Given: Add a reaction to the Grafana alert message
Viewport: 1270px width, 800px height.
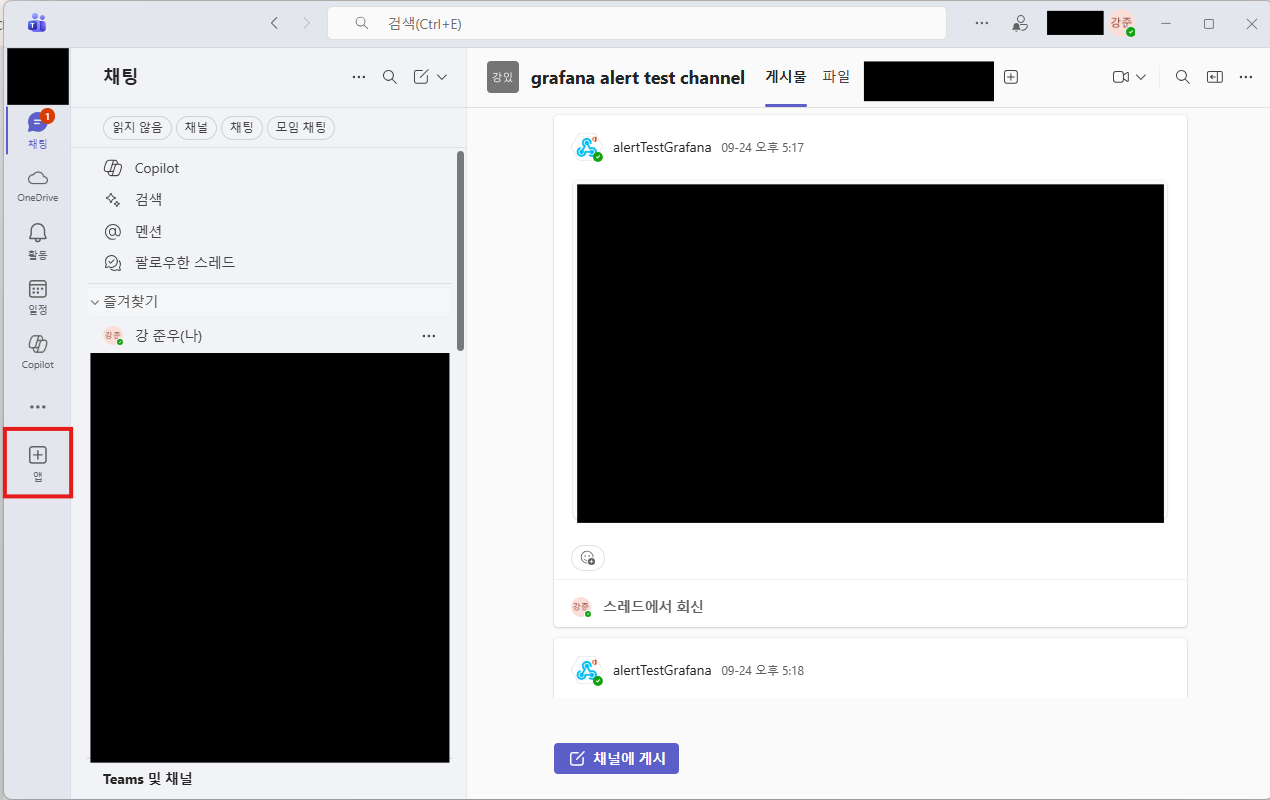Looking at the screenshot, I should tap(587, 558).
